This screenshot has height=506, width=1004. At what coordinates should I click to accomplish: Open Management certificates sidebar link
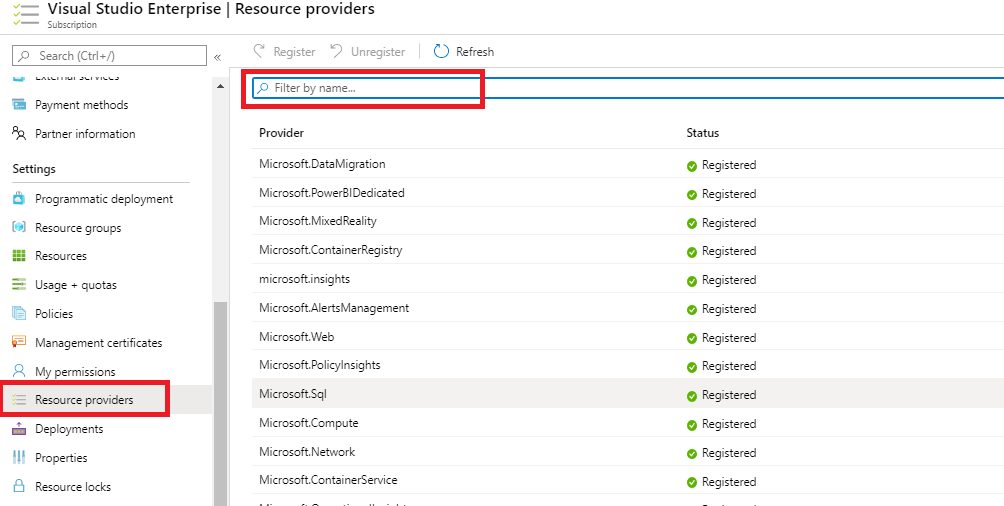(99, 343)
